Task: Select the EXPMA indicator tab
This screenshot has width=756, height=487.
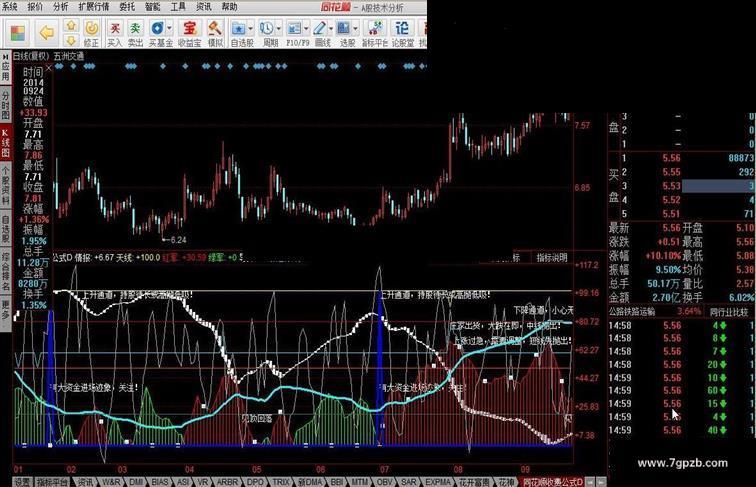Action: pos(438,482)
